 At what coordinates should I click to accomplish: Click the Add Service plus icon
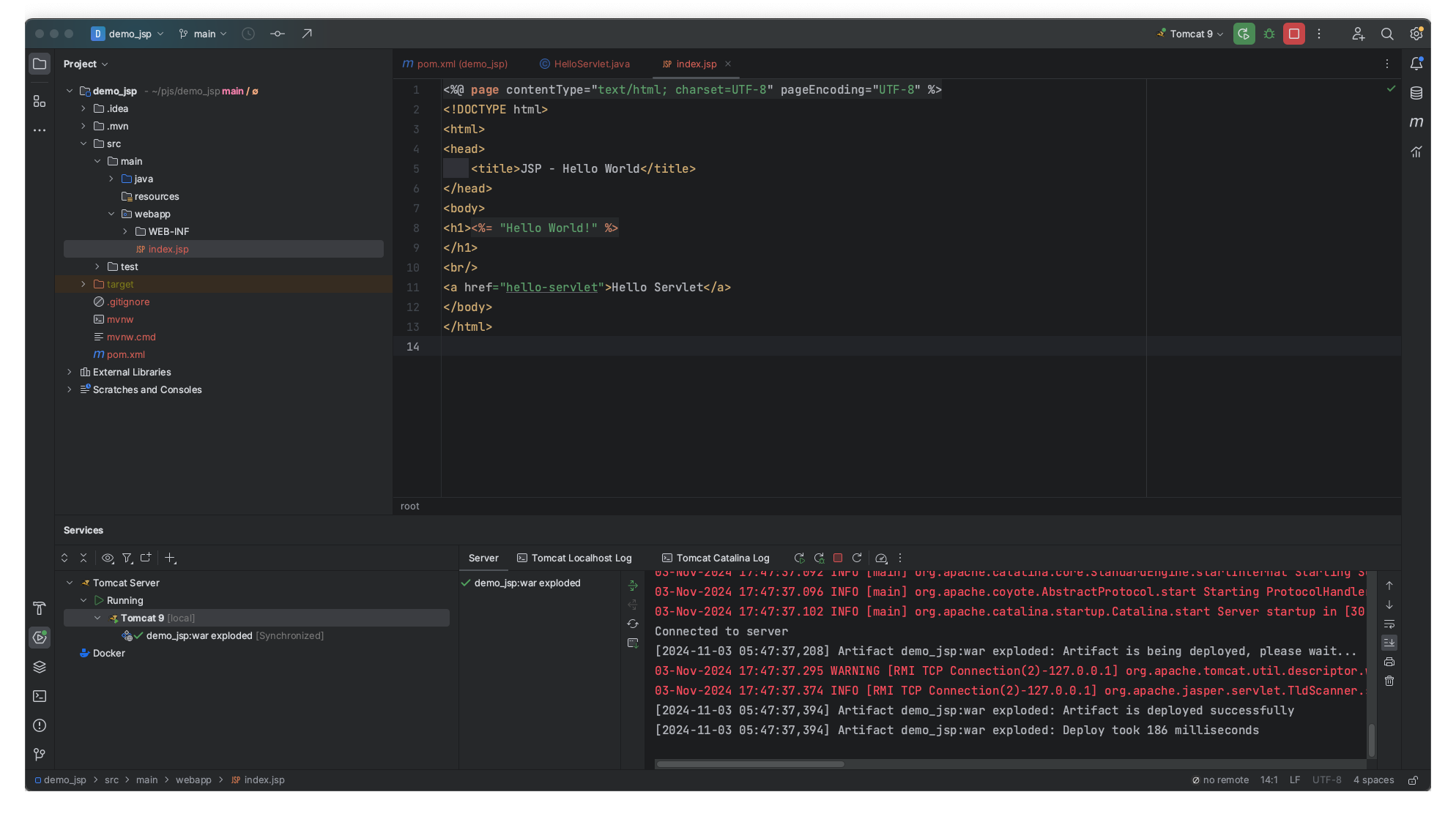[x=171, y=558]
